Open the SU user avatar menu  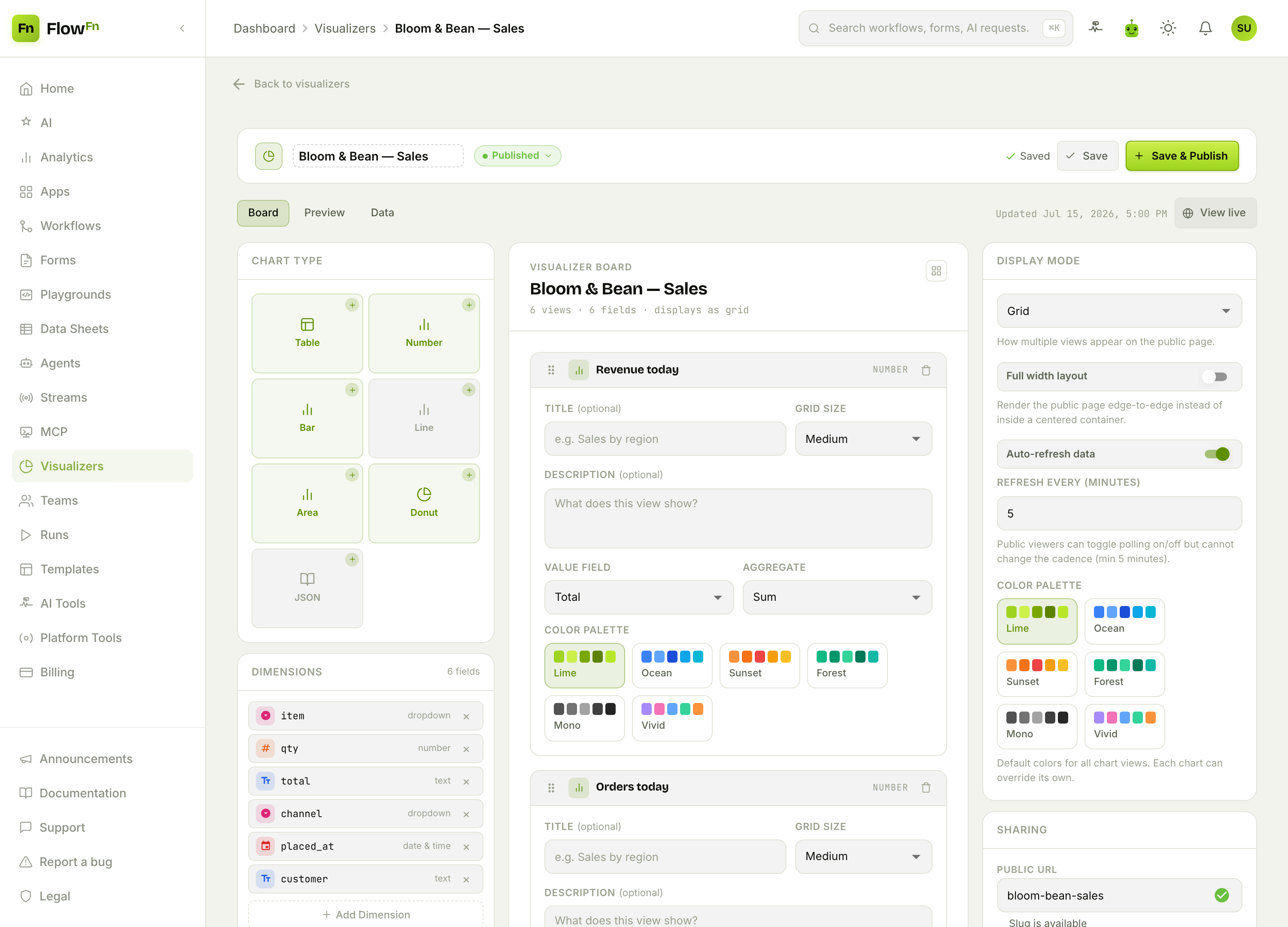tap(1244, 28)
